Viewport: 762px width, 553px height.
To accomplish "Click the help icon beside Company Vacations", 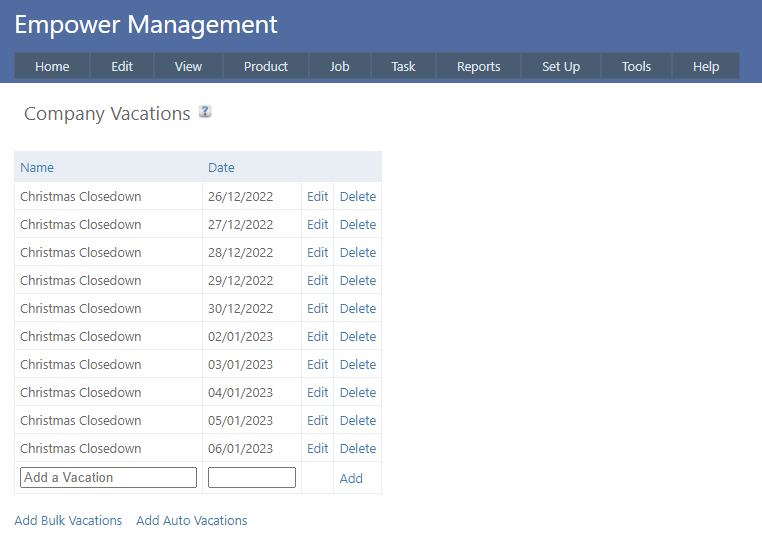I will [205, 112].
